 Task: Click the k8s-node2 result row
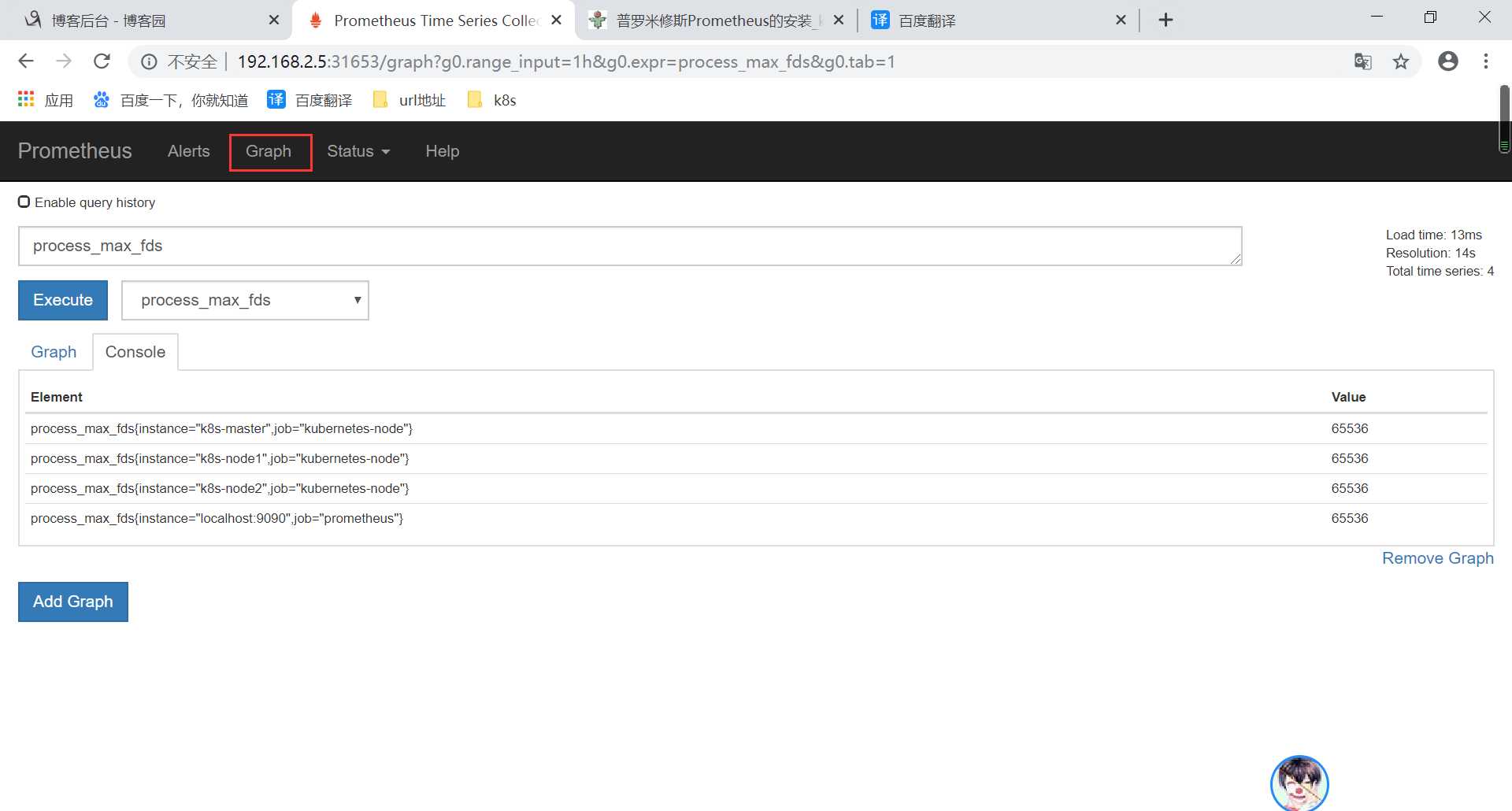[x=756, y=488]
